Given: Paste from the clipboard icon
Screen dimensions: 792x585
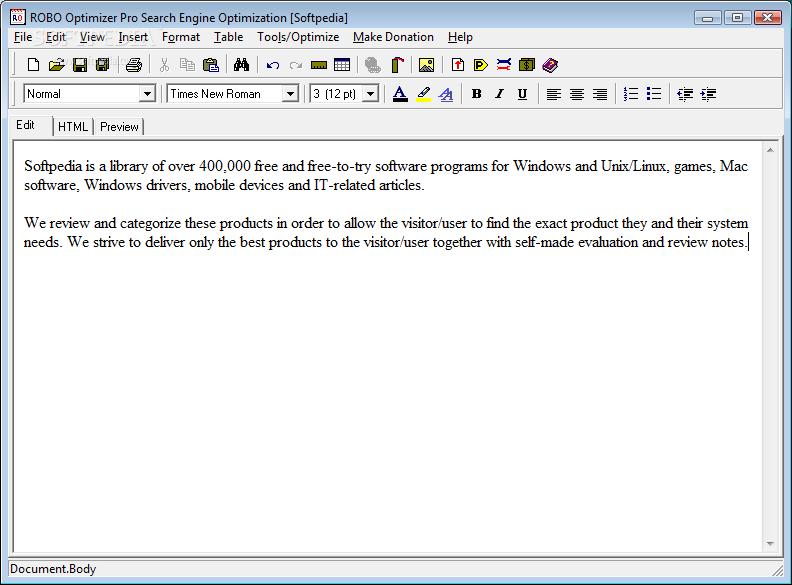Looking at the screenshot, I should click(x=211, y=65).
